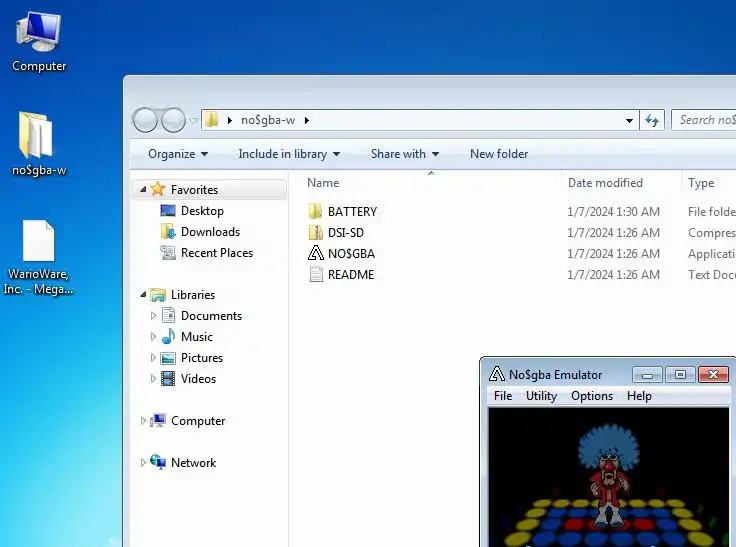This screenshot has width=736, height=547.
Task: Select the DSI-SD compressed folder icon
Action: (315, 232)
